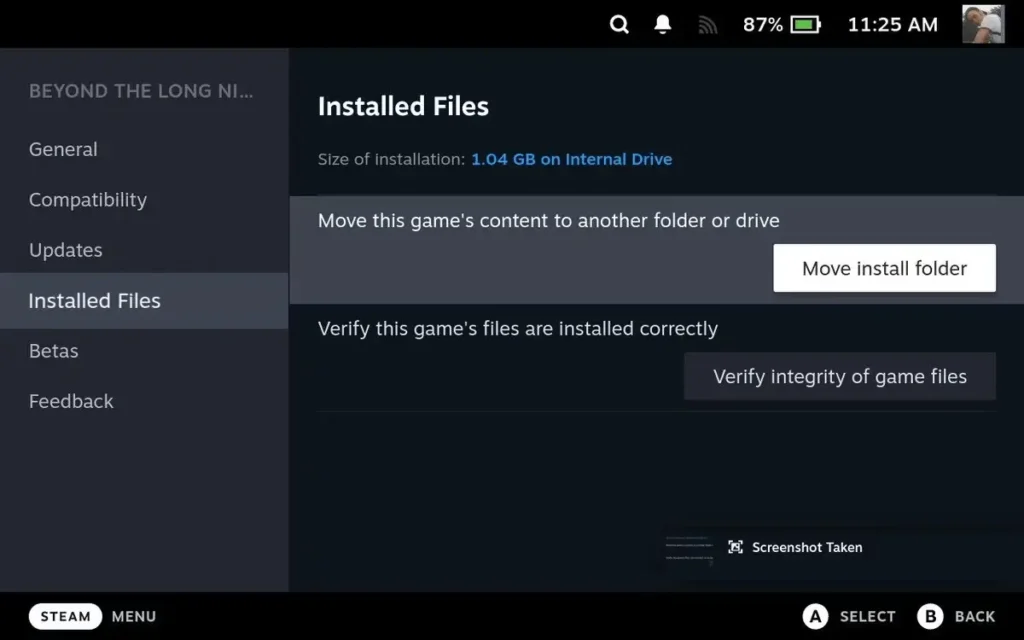Open the 1.04 GB on Internal Drive link
The image size is (1024, 640).
coord(571,158)
